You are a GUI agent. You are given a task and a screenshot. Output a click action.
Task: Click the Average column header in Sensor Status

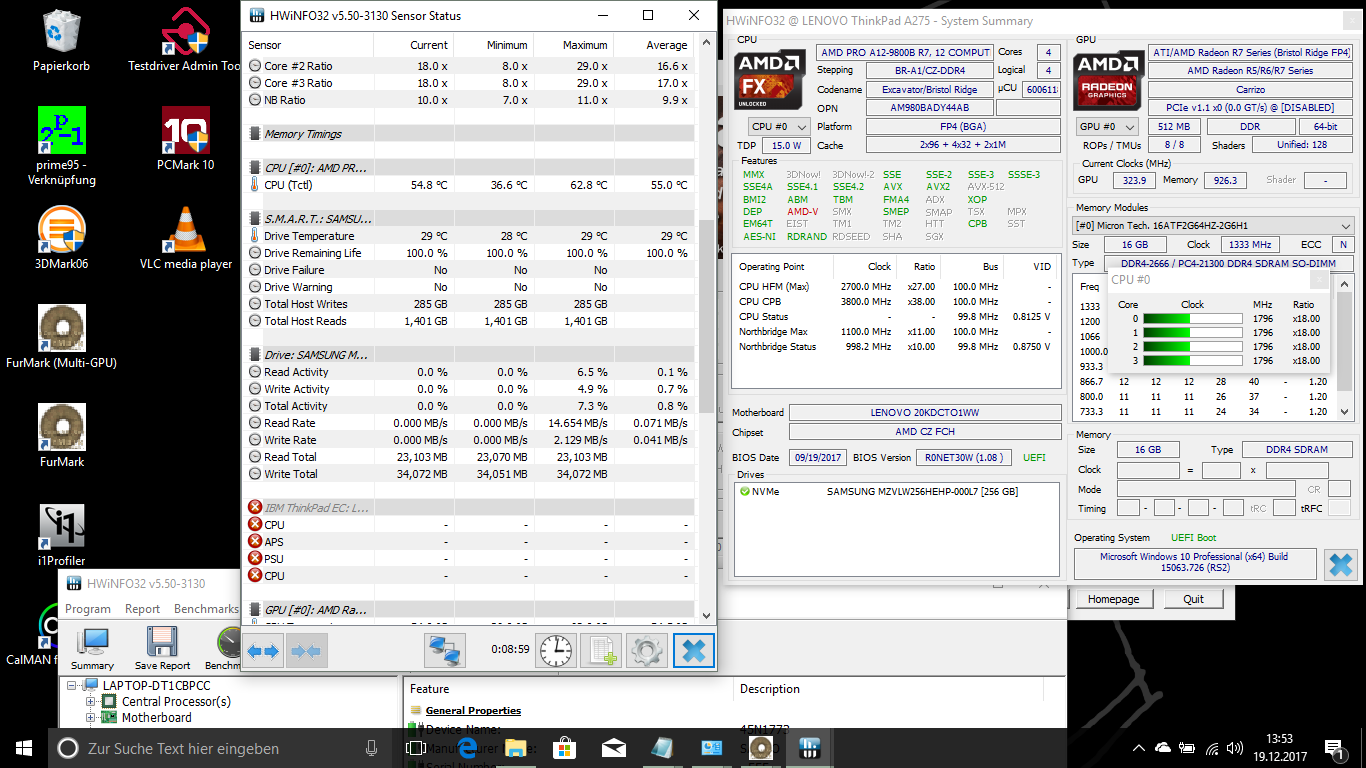pos(653,45)
